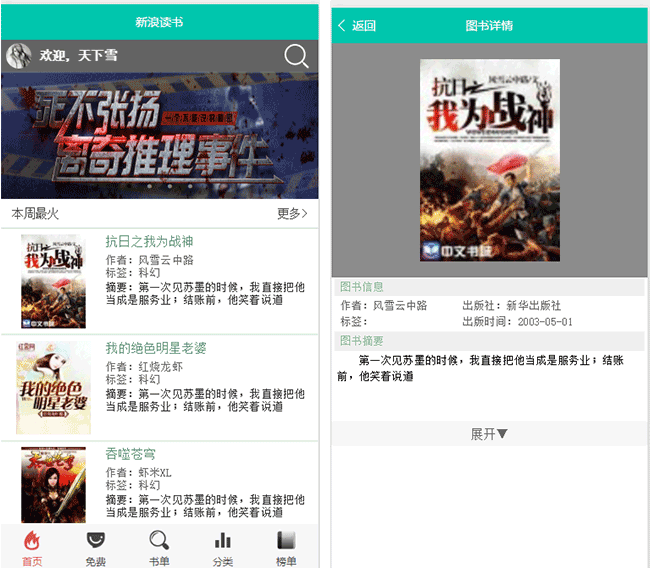Open book title 抗日之我为战神
The width and height of the screenshot is (650, 568).
click(149, 241)
